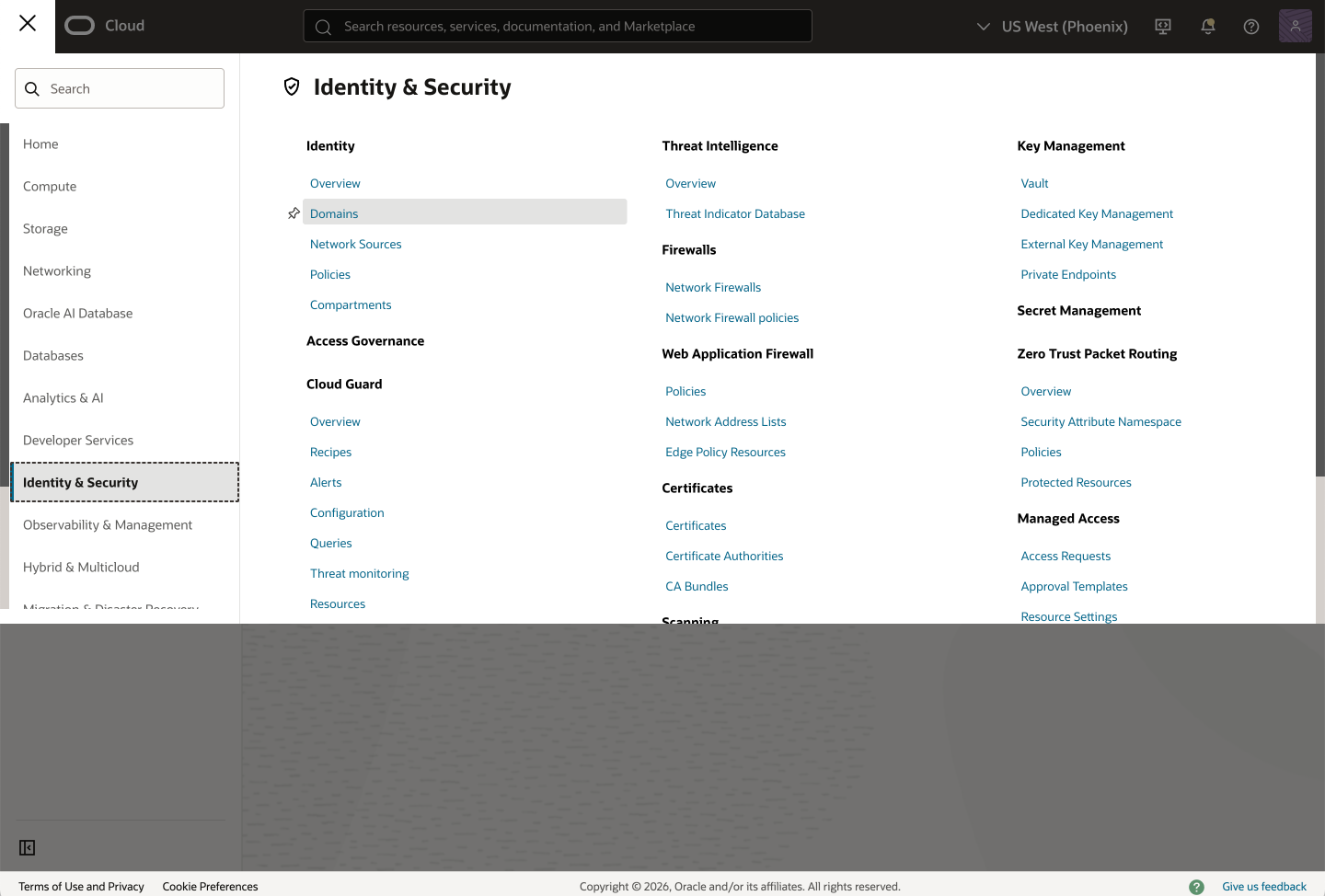Open External Key Management

(1092, 245)
